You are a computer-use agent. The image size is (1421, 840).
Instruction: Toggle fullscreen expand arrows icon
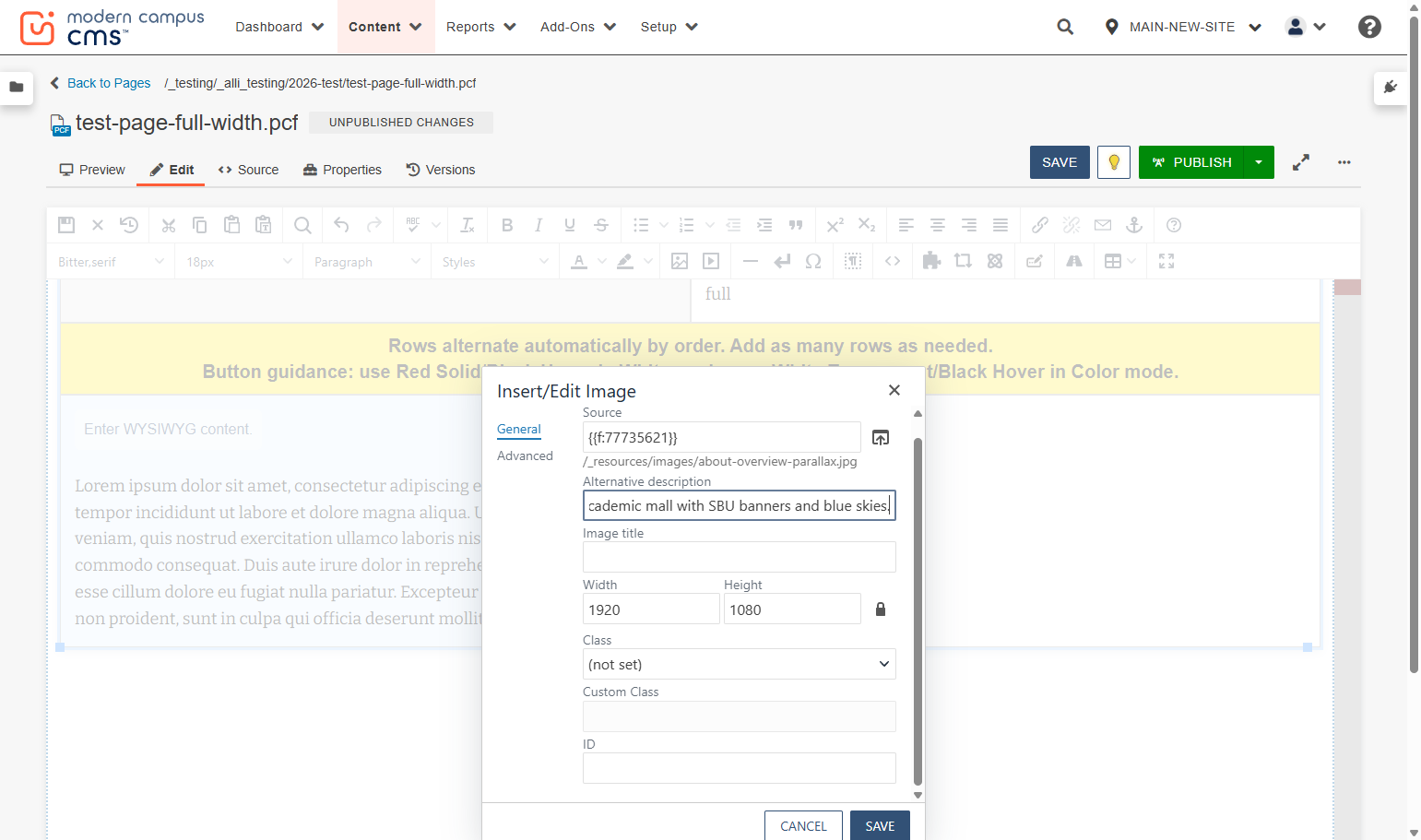1301,162
